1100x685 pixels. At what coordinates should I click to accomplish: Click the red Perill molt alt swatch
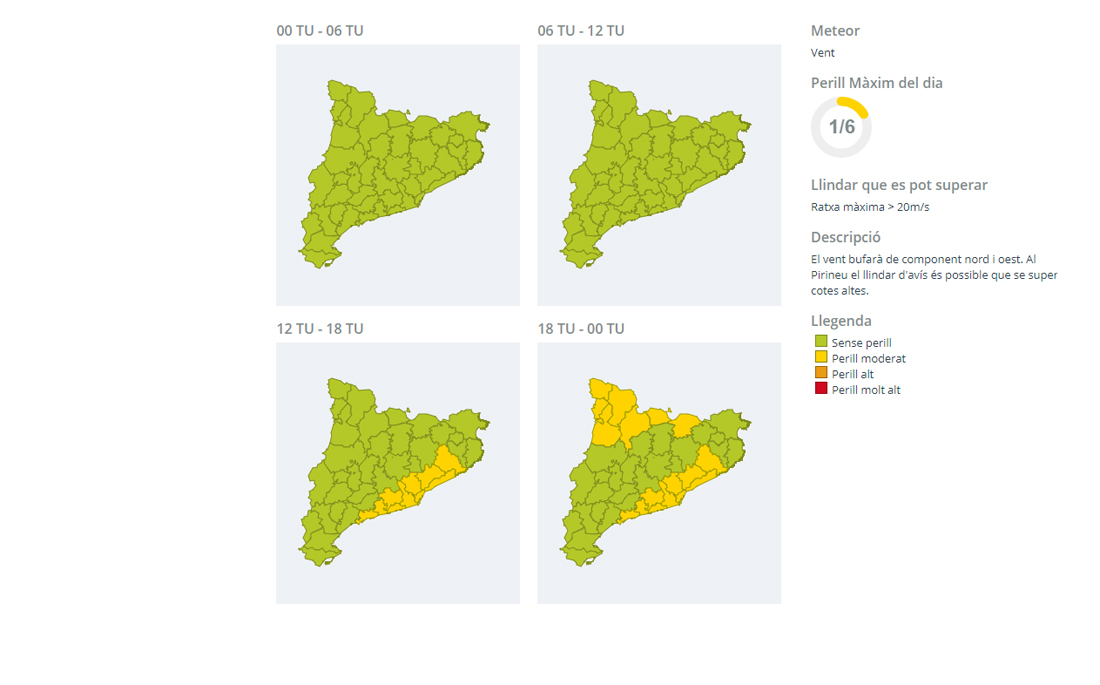click(x=821, y=388)
